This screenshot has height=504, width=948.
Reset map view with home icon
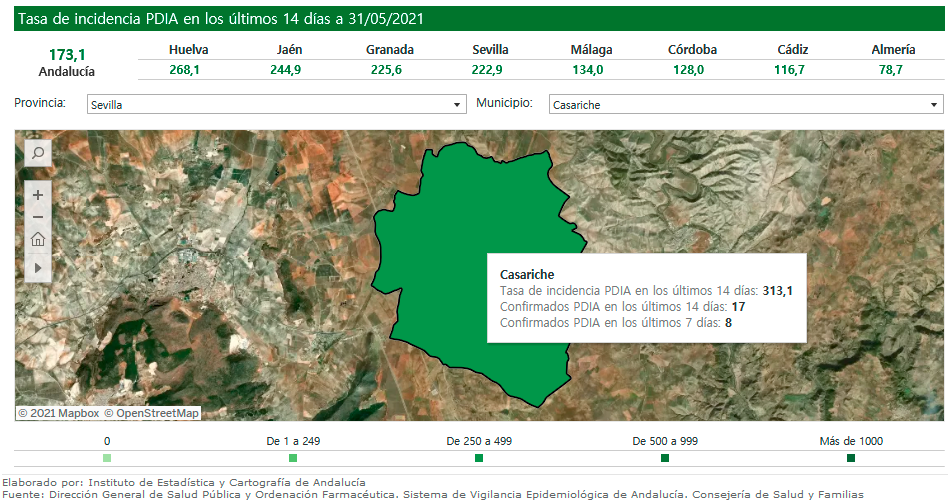[38, 239]
